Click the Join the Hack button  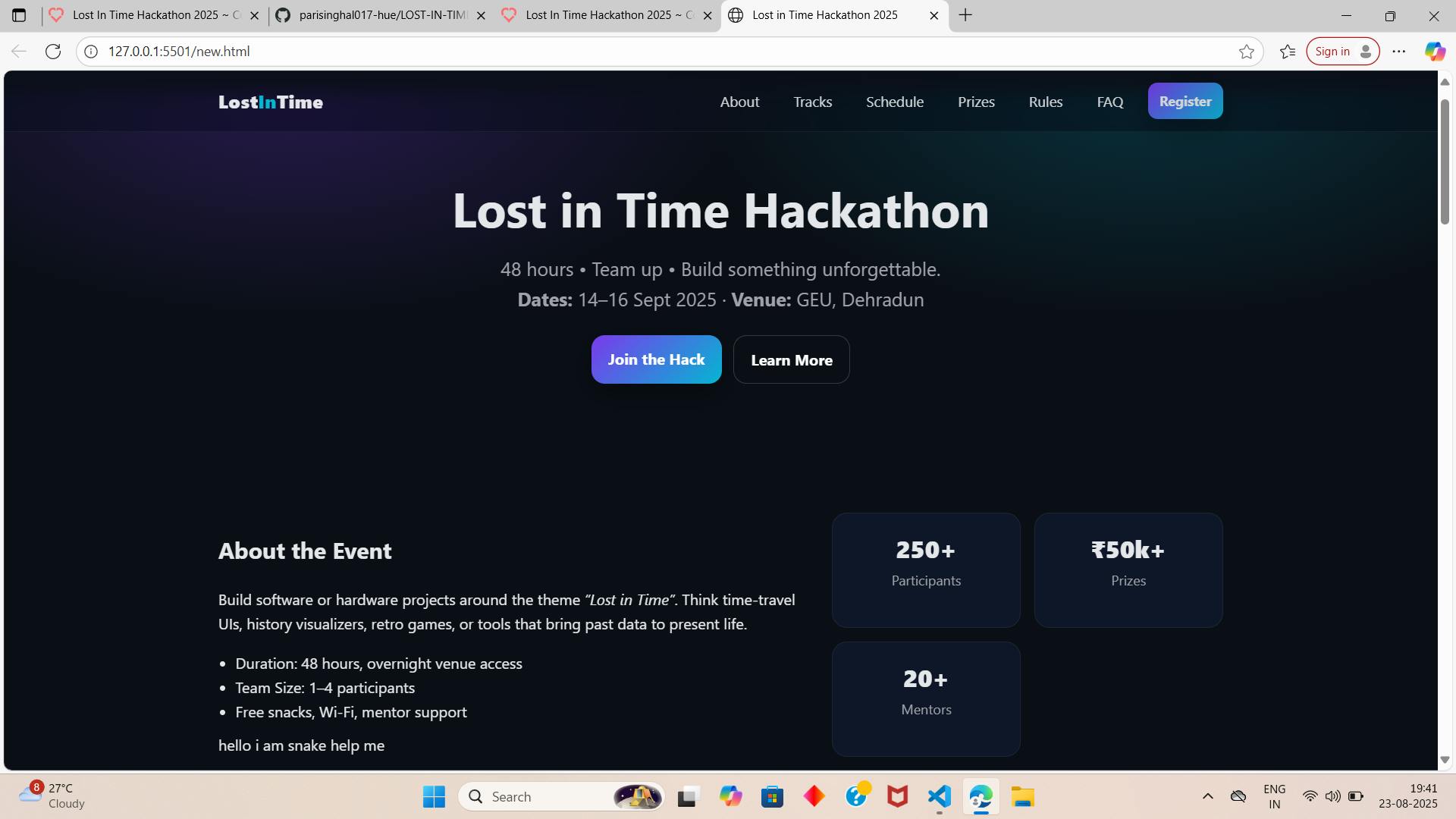657,359
